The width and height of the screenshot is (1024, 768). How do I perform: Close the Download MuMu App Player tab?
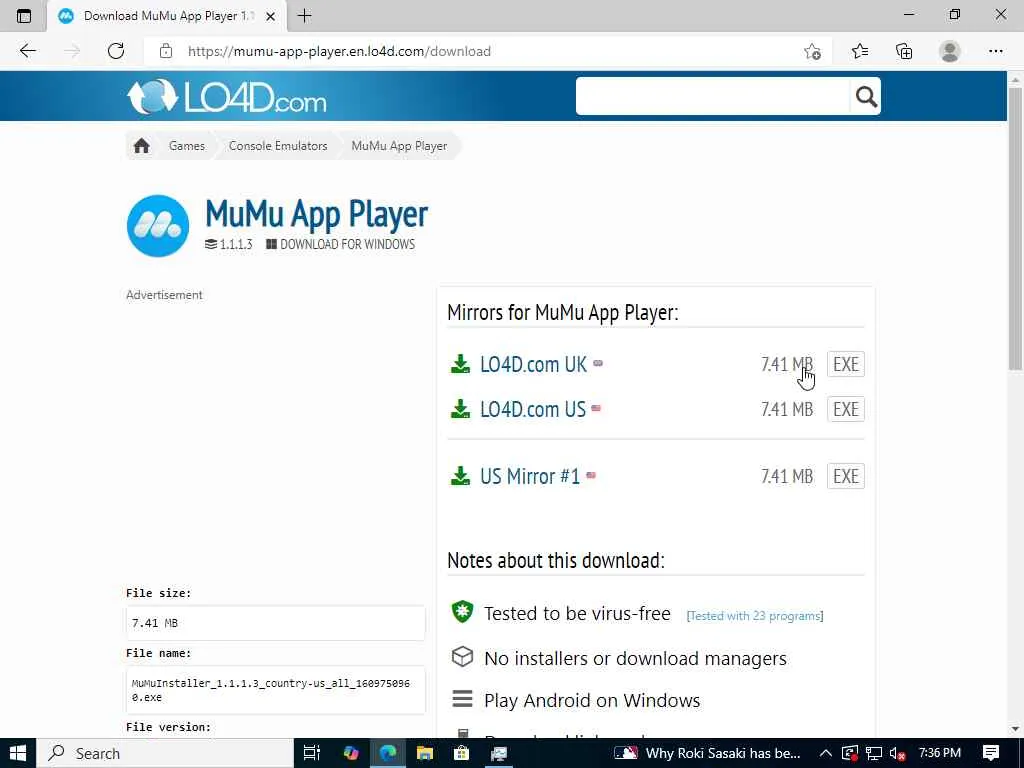point(270,16)
